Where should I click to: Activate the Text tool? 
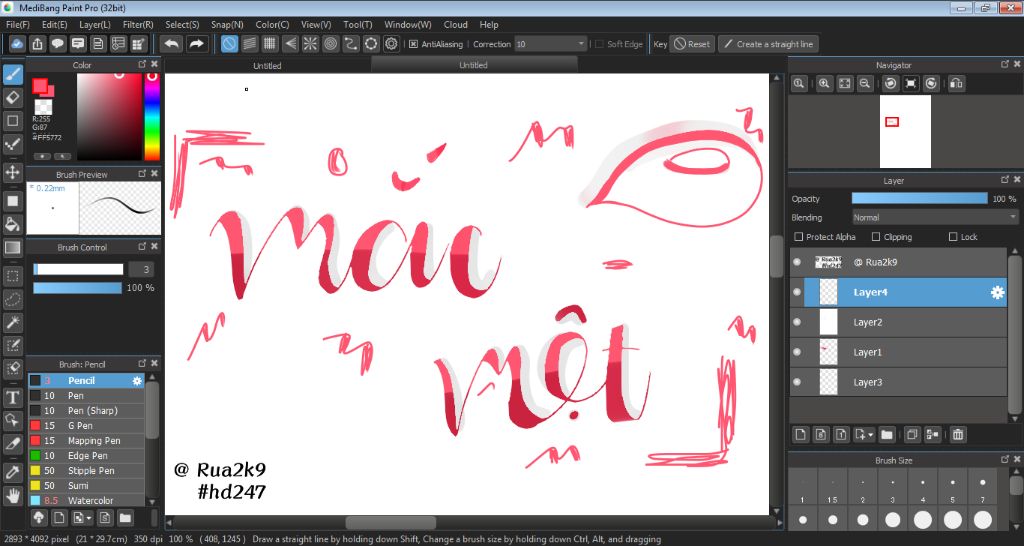point(12,397)
